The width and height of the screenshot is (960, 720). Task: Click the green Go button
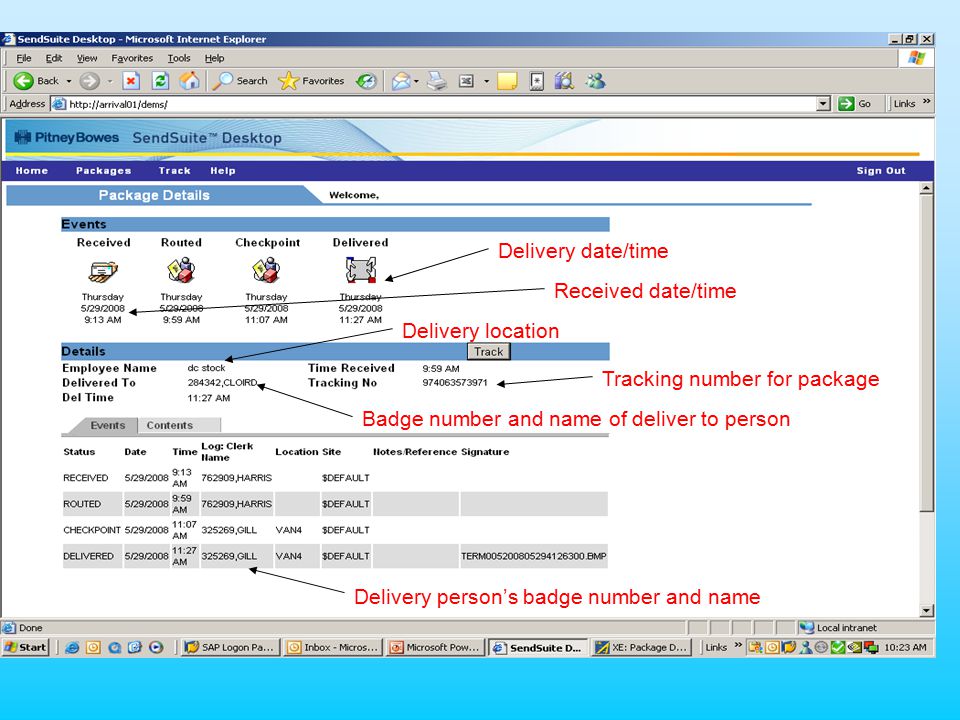coord(855,104)
